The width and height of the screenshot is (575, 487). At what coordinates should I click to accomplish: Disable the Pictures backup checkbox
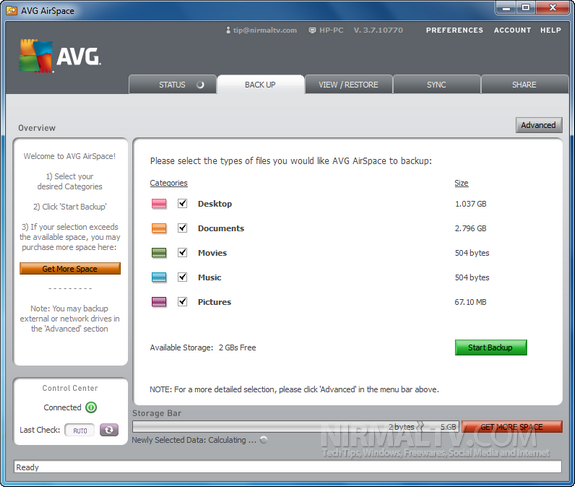[182, 301]
